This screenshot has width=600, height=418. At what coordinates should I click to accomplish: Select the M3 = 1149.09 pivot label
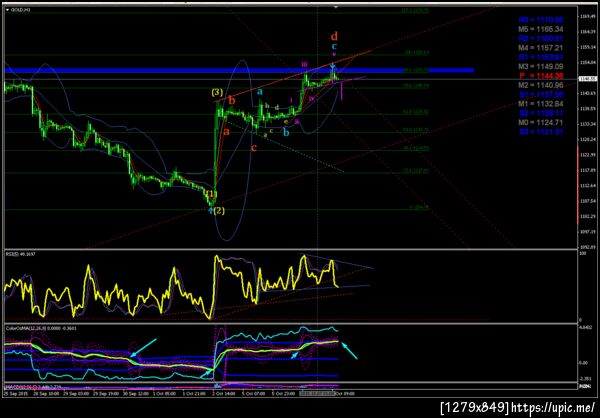pos(541,66)
